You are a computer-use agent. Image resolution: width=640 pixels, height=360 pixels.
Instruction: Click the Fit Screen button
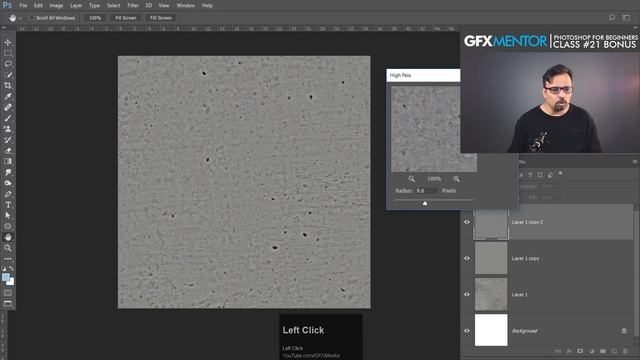click(126, 18)
